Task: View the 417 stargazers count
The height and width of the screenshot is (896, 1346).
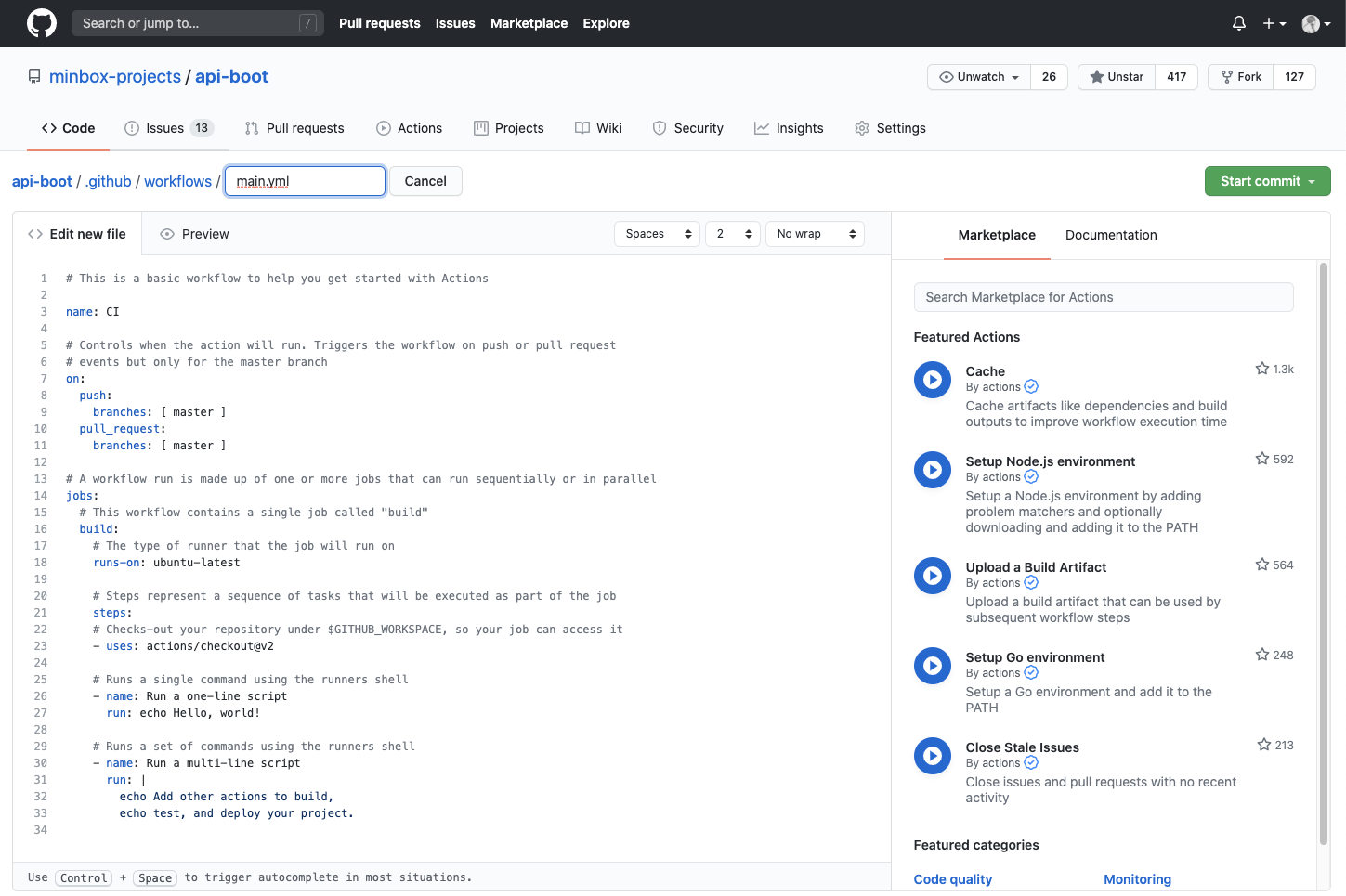Action: 1176,77
